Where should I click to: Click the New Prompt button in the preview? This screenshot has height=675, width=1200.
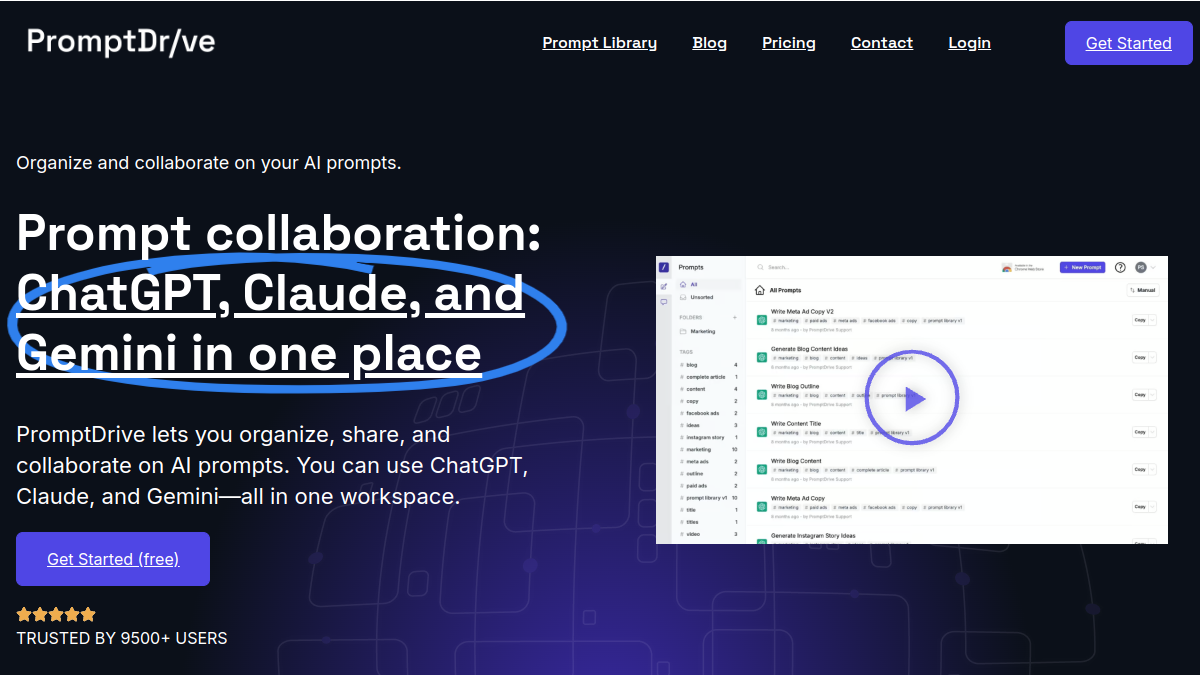click(x=1082, y=268)
